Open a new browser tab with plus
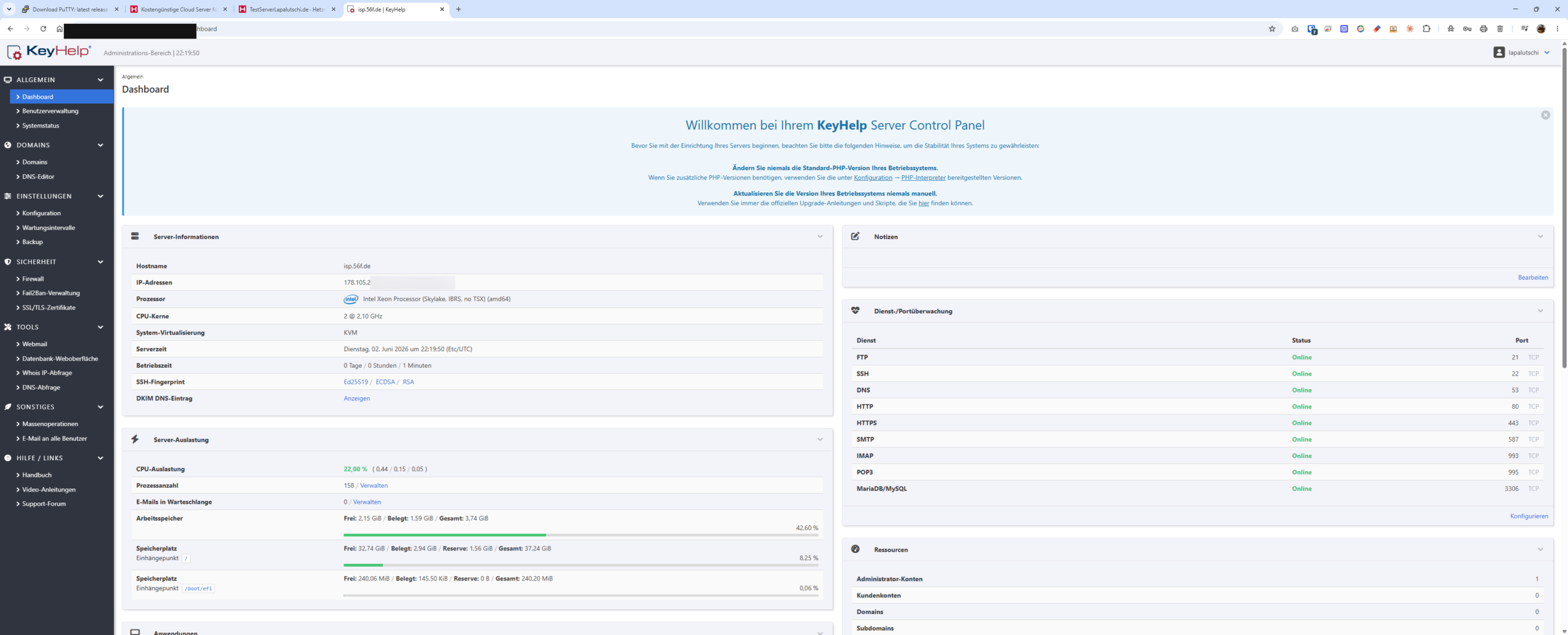The width and height of the screenshot is (1568, 635). tap(458, 9)
